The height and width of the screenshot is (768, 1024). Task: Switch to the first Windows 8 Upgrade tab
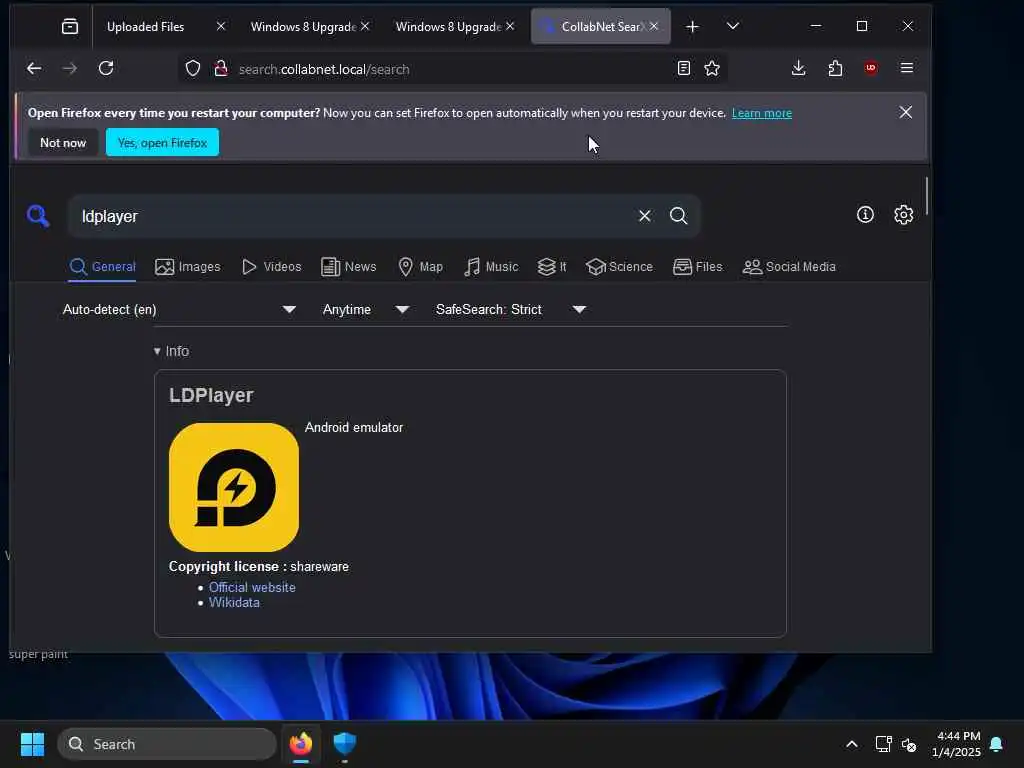303,27
